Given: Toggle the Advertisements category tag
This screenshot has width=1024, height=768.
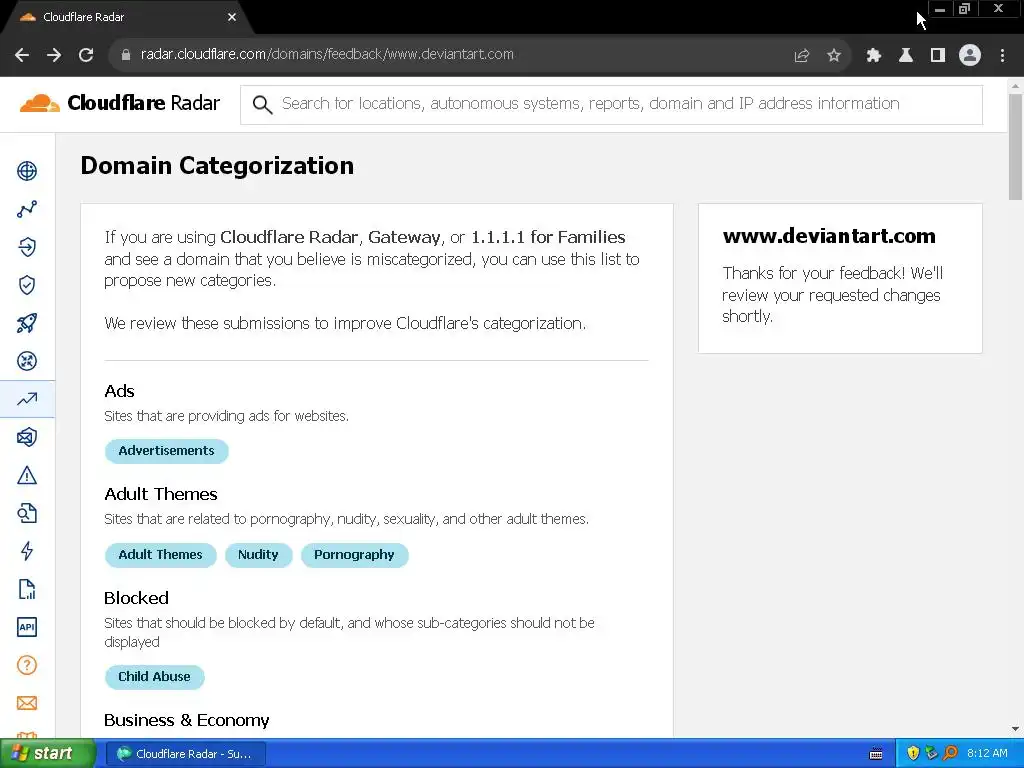Looking at the screenshot, I should [167, 451].
